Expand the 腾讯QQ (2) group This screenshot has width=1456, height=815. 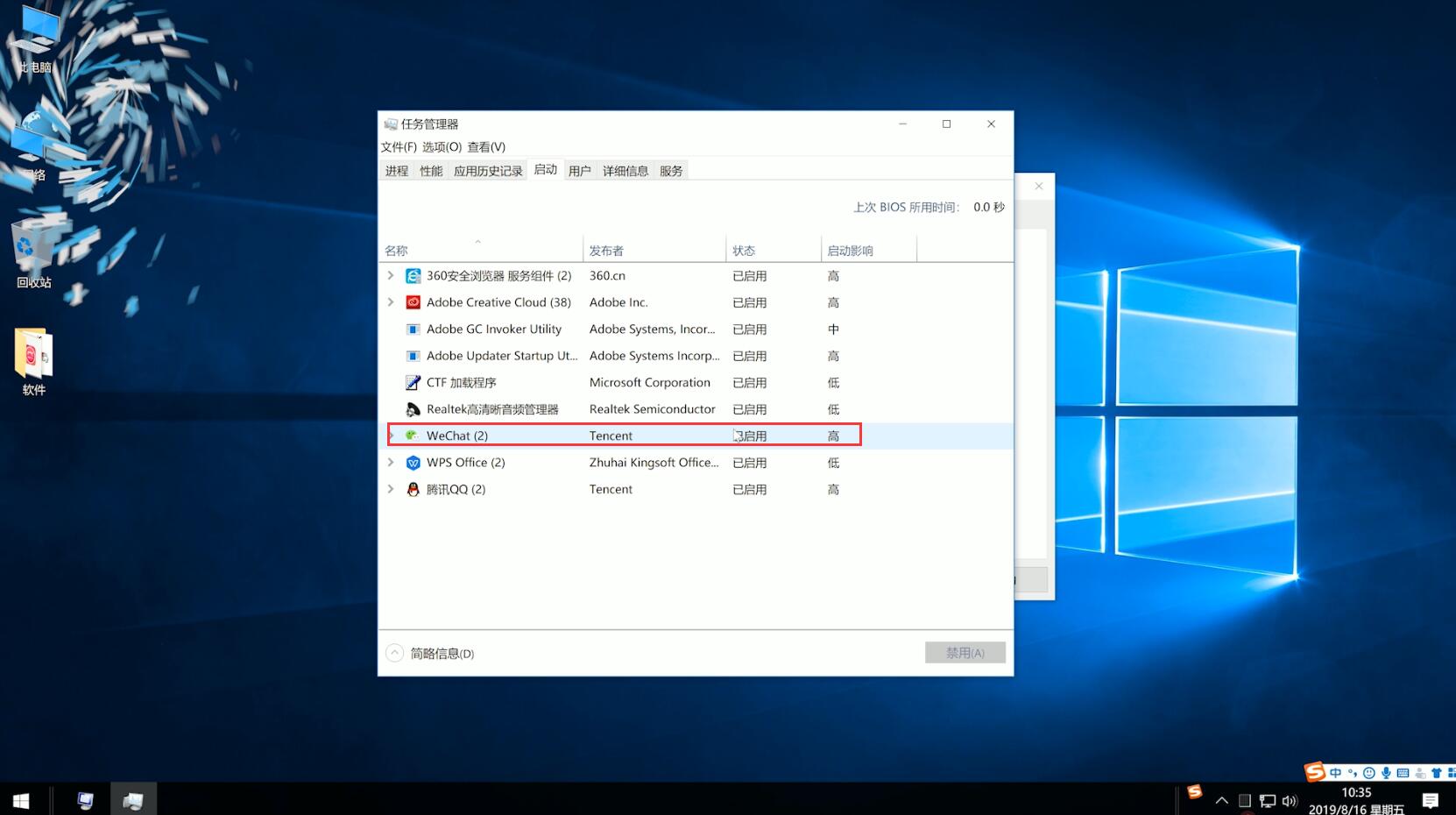coord(391,489)
